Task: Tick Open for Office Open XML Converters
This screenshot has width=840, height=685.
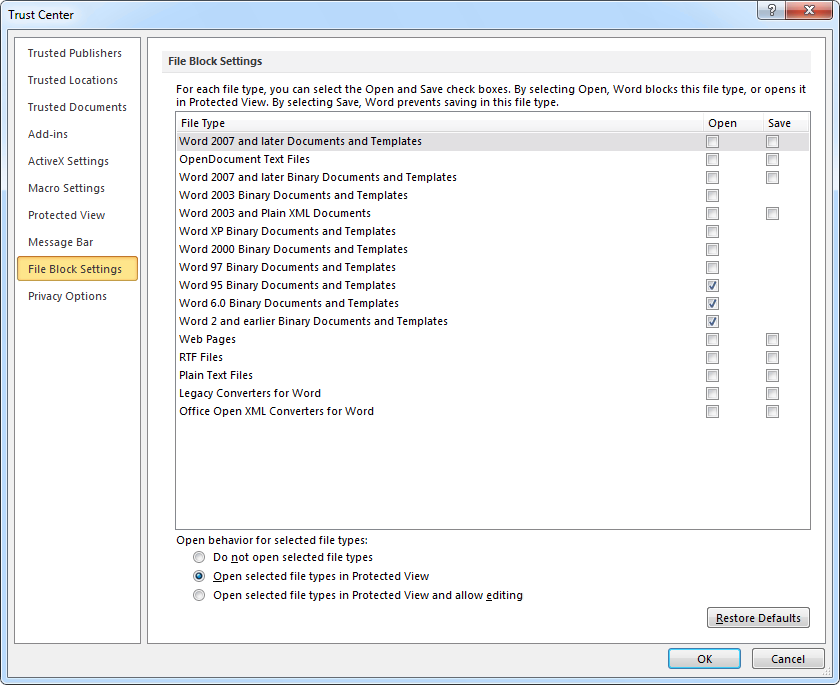Action: coord(712,411)
